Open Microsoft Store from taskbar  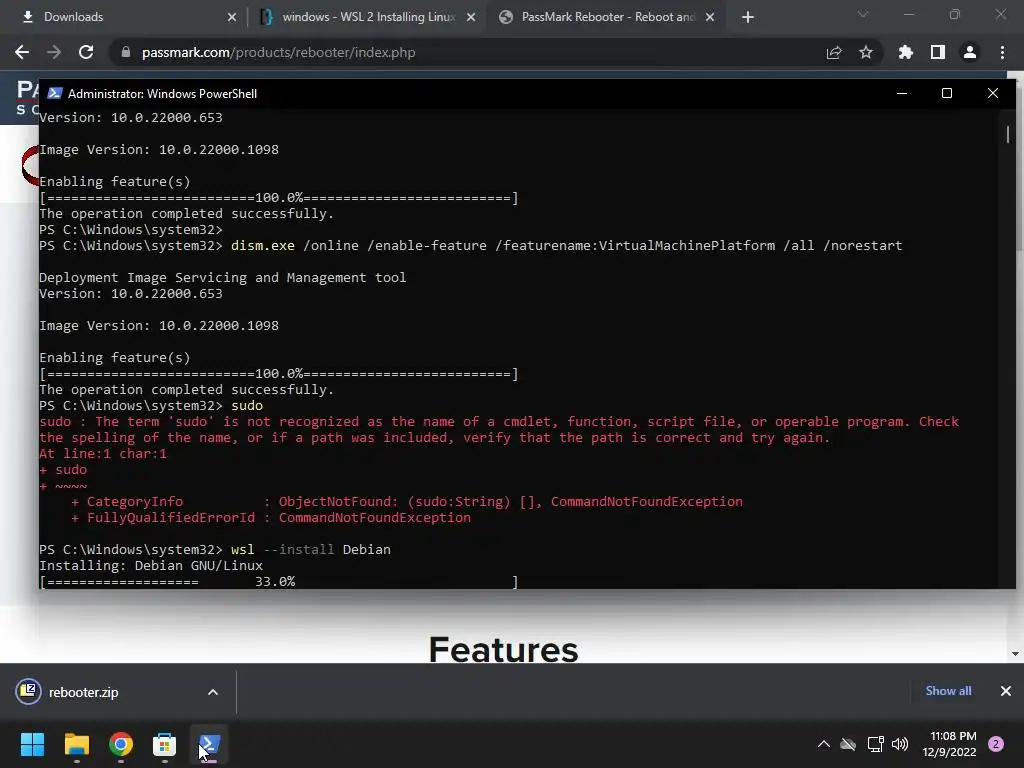pyautogui.click(x=165, y=744)
